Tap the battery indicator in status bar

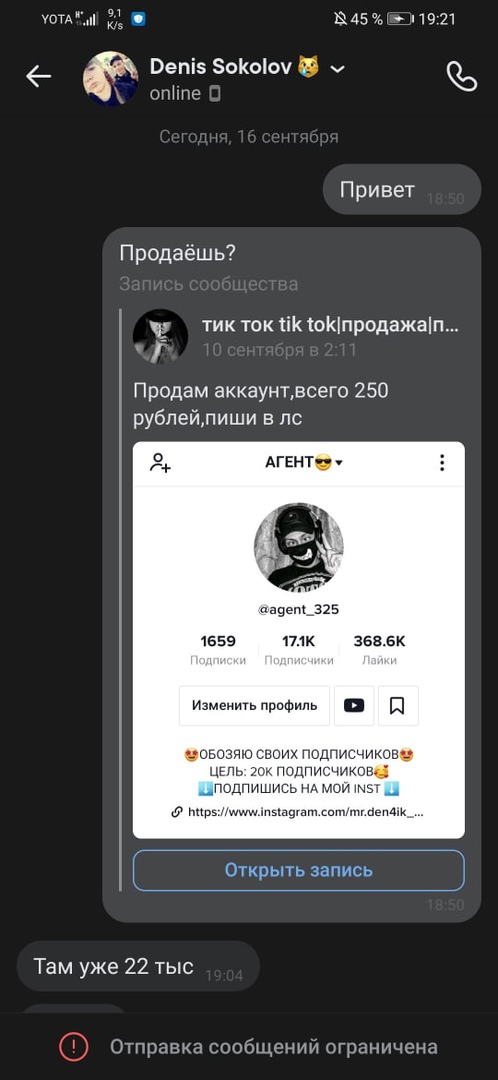tap(400, 19)
